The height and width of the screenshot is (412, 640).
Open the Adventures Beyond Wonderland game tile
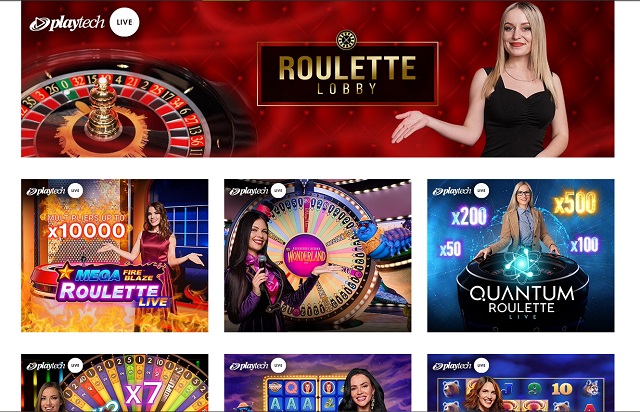[x=318, y=256]
